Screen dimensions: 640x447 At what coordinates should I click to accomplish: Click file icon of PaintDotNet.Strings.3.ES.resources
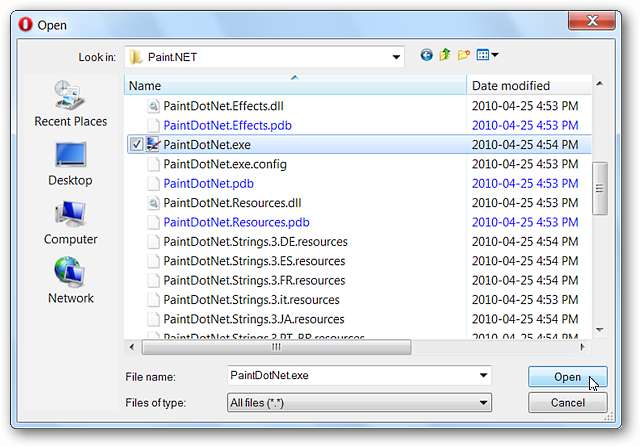(153, 261)
